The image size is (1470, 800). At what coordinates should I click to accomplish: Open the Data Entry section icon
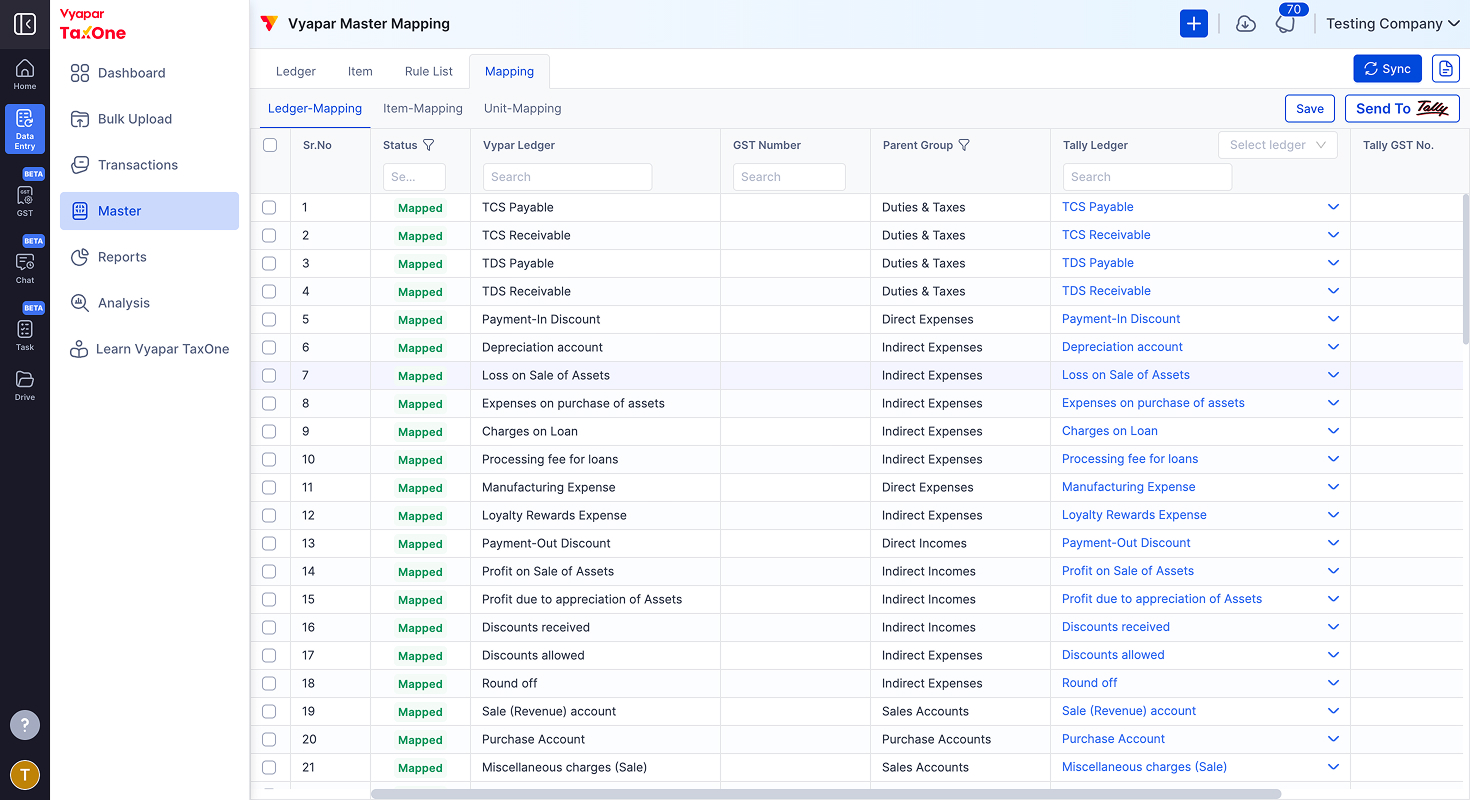click(25, 129)
